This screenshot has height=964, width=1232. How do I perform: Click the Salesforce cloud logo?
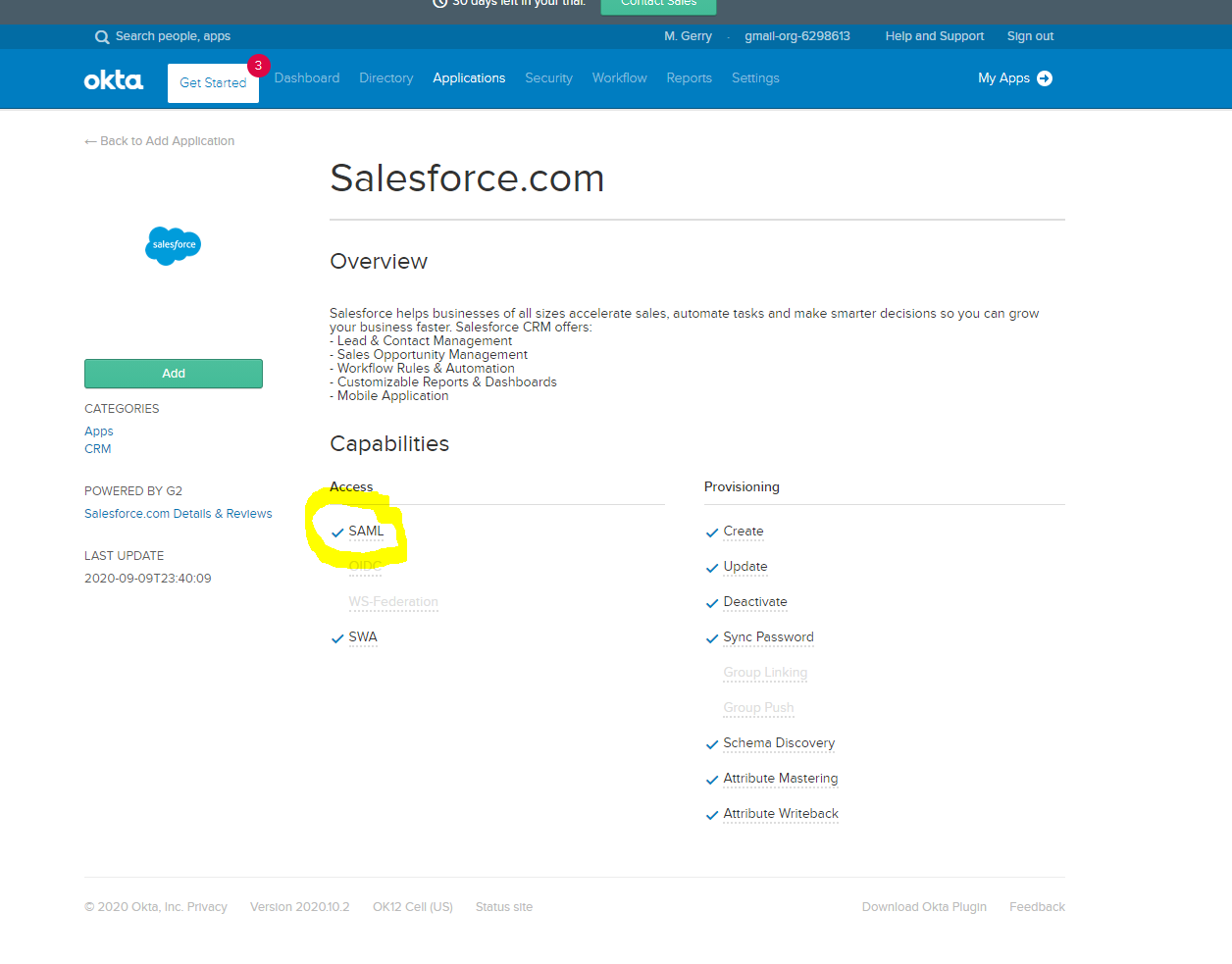click(x=173, y=246)
